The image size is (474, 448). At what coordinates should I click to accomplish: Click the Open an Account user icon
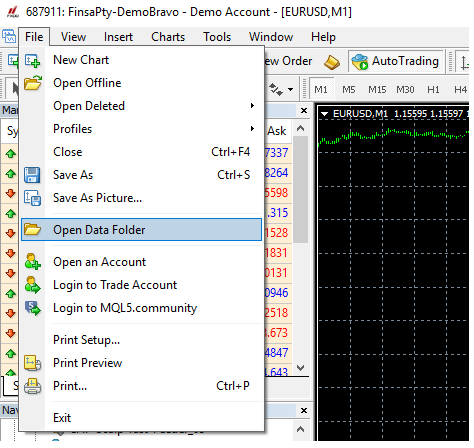(32, 262)
